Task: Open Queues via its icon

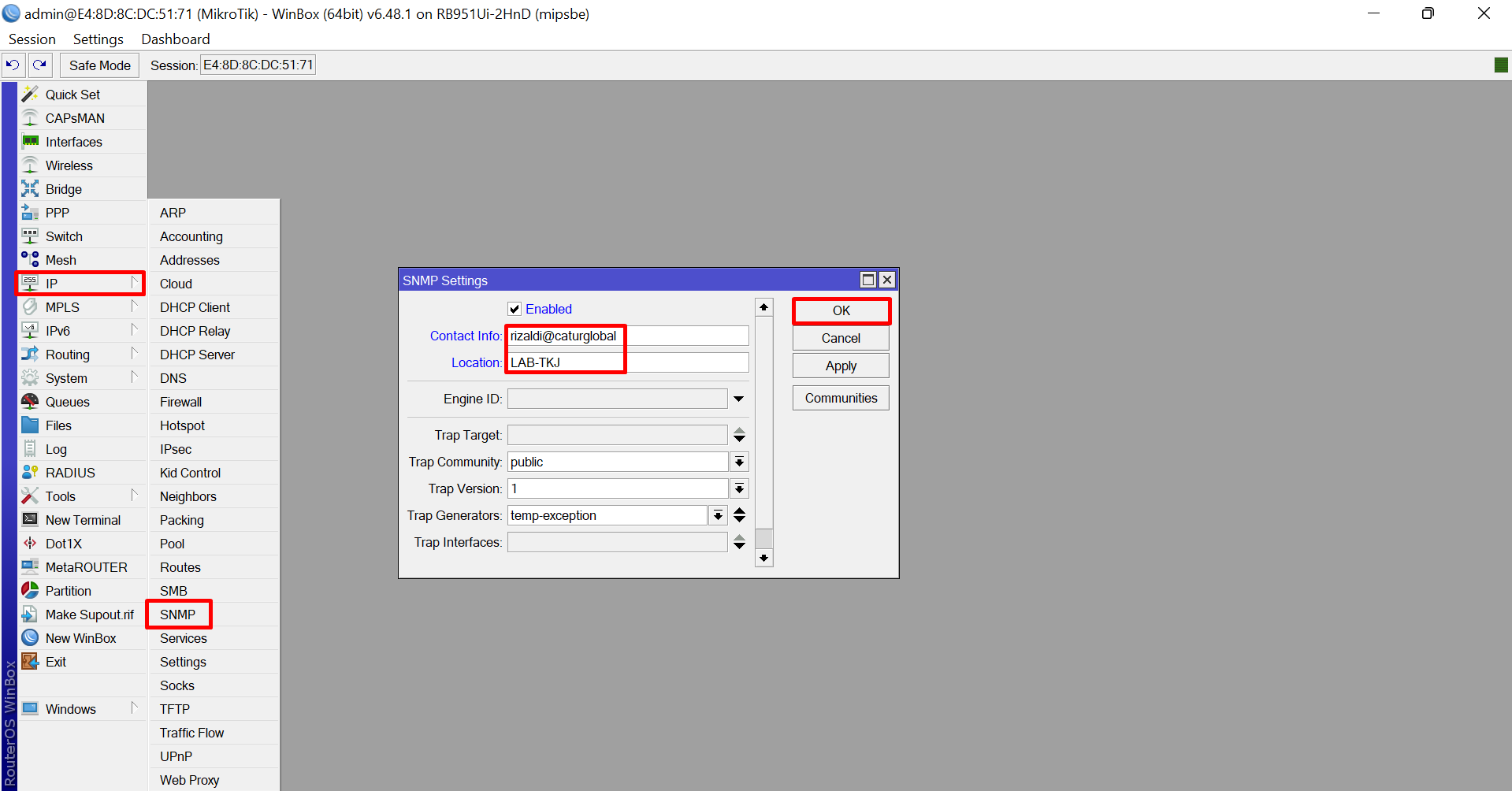Action: [x=30, y=402]
